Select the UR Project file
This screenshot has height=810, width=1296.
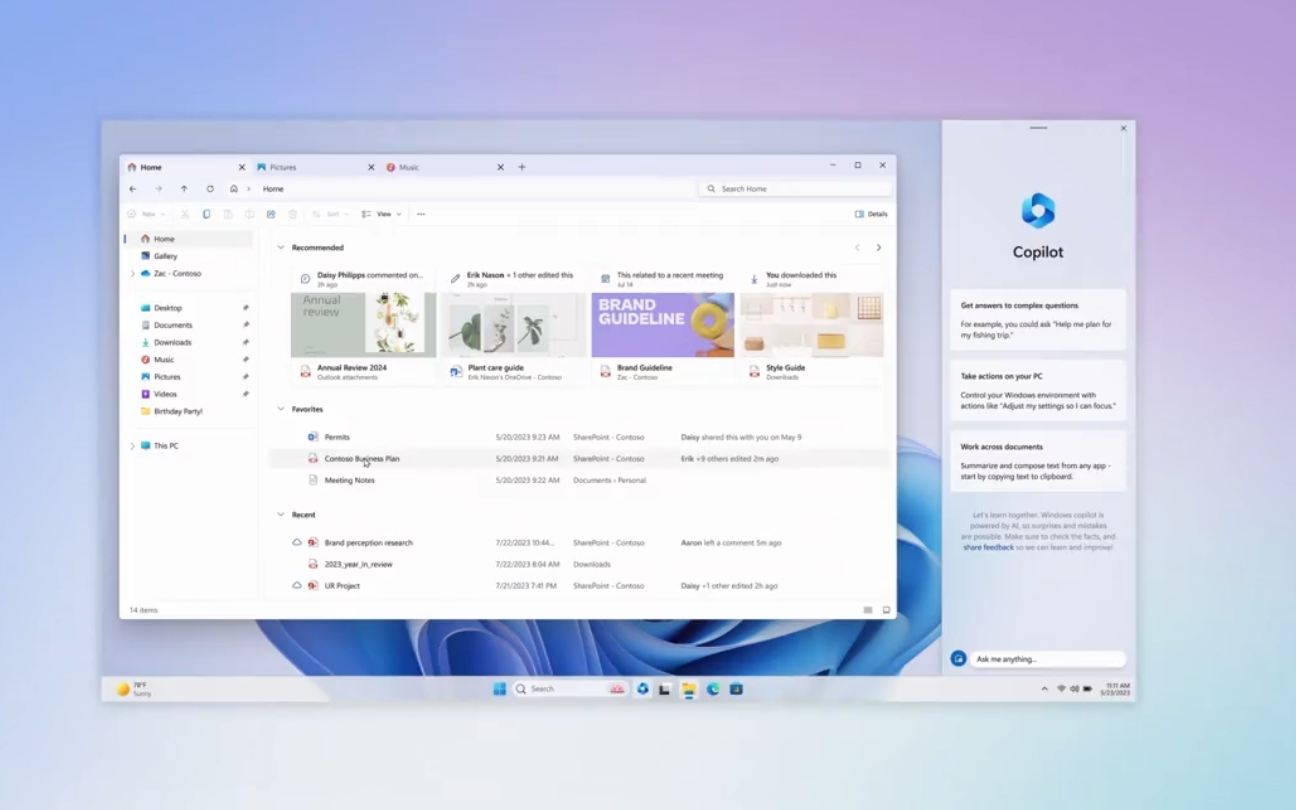coord(580,586)
